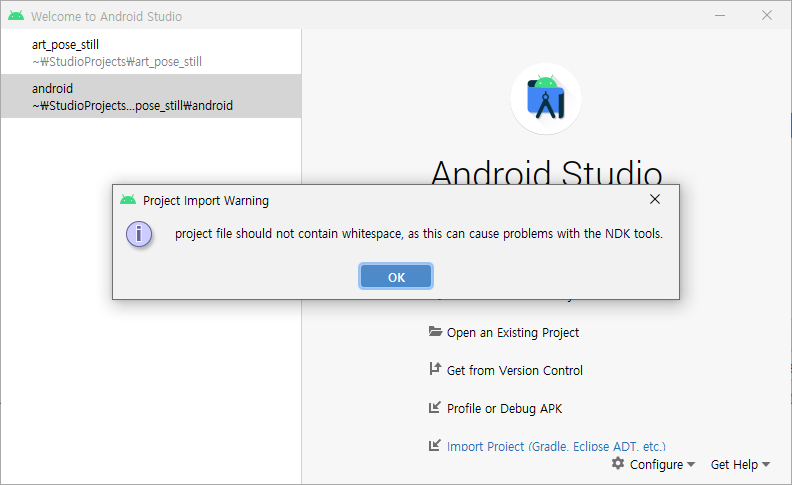Click Android icon in Project Import Warning title
This screenshot has width=792, height=485.
pyautogui.click(x=128, y=200)
